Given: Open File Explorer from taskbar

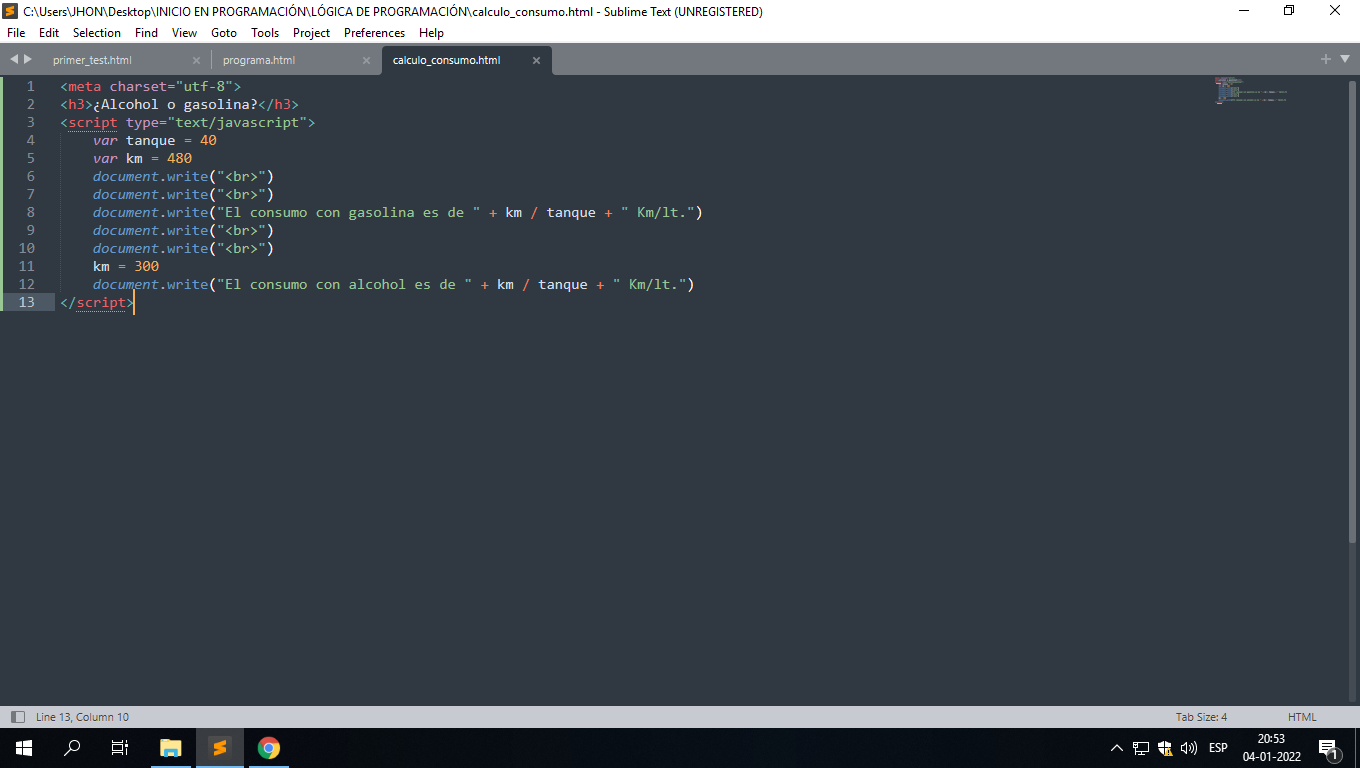Looking at the screenshot, I should (171, 747).
